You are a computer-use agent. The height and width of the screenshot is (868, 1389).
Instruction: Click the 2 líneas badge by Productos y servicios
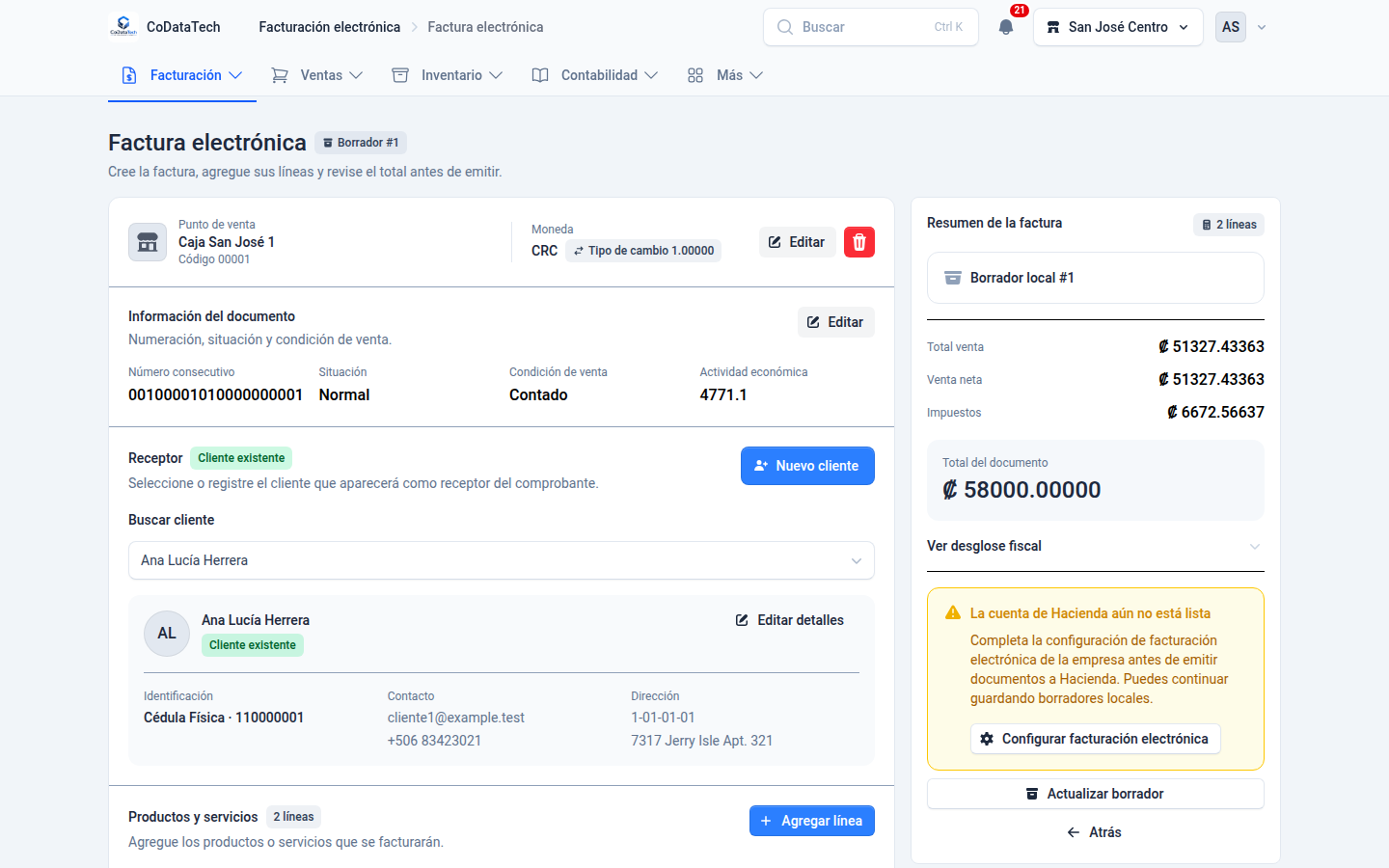[x=293, y=817]
